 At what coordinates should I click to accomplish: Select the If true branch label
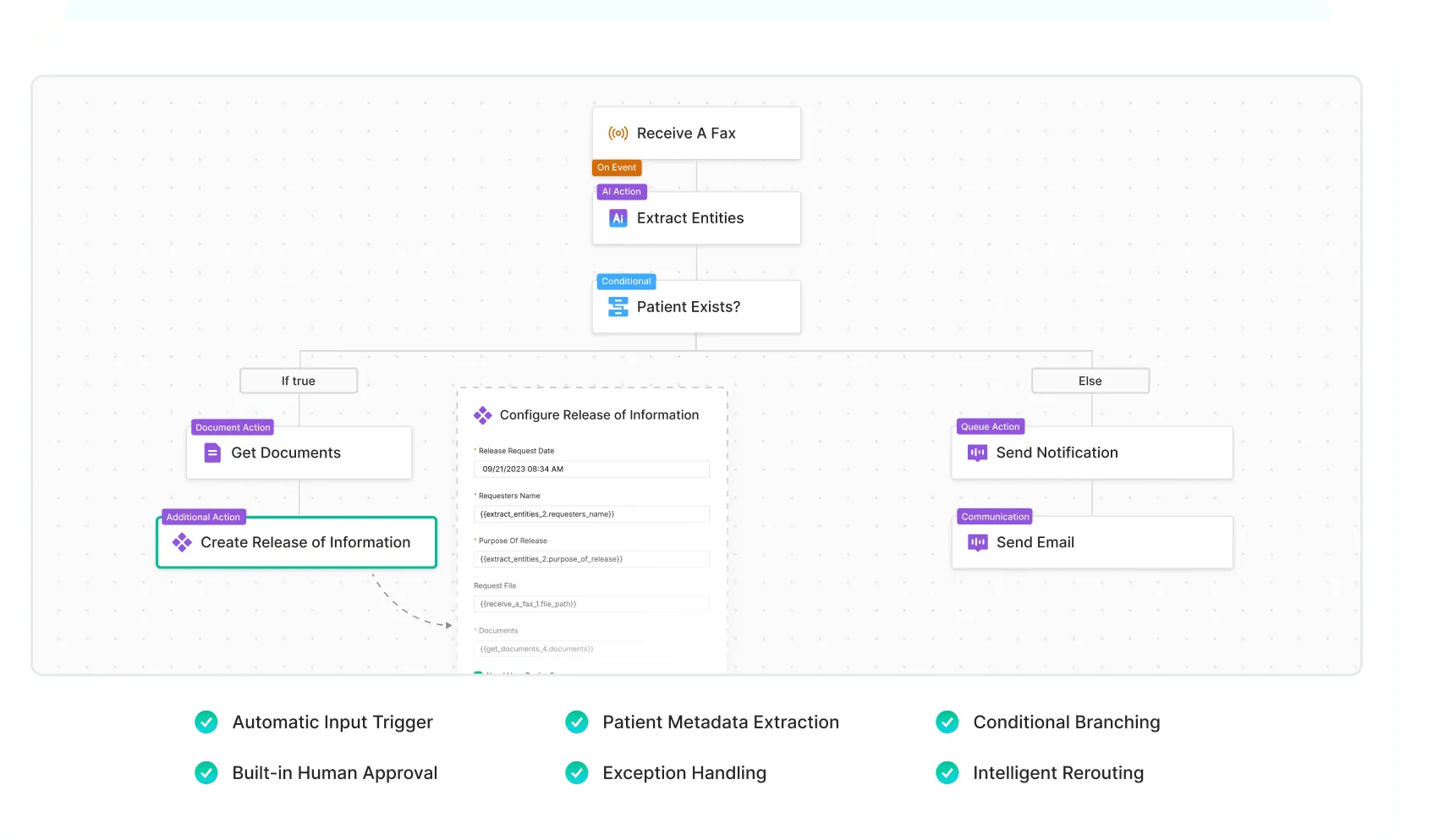click(x=299, y=382)
